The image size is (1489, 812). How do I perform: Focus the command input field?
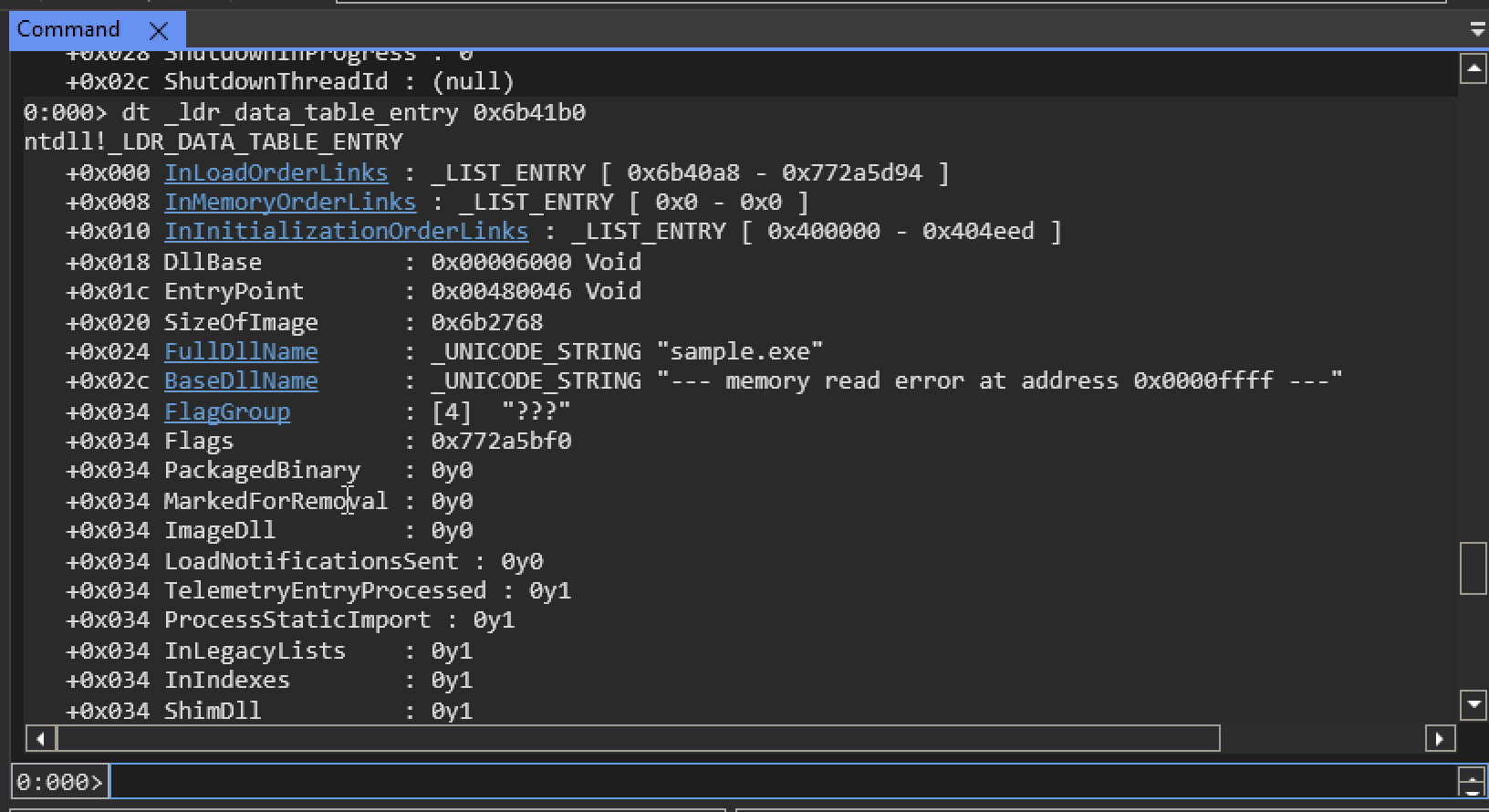[783, 782]
